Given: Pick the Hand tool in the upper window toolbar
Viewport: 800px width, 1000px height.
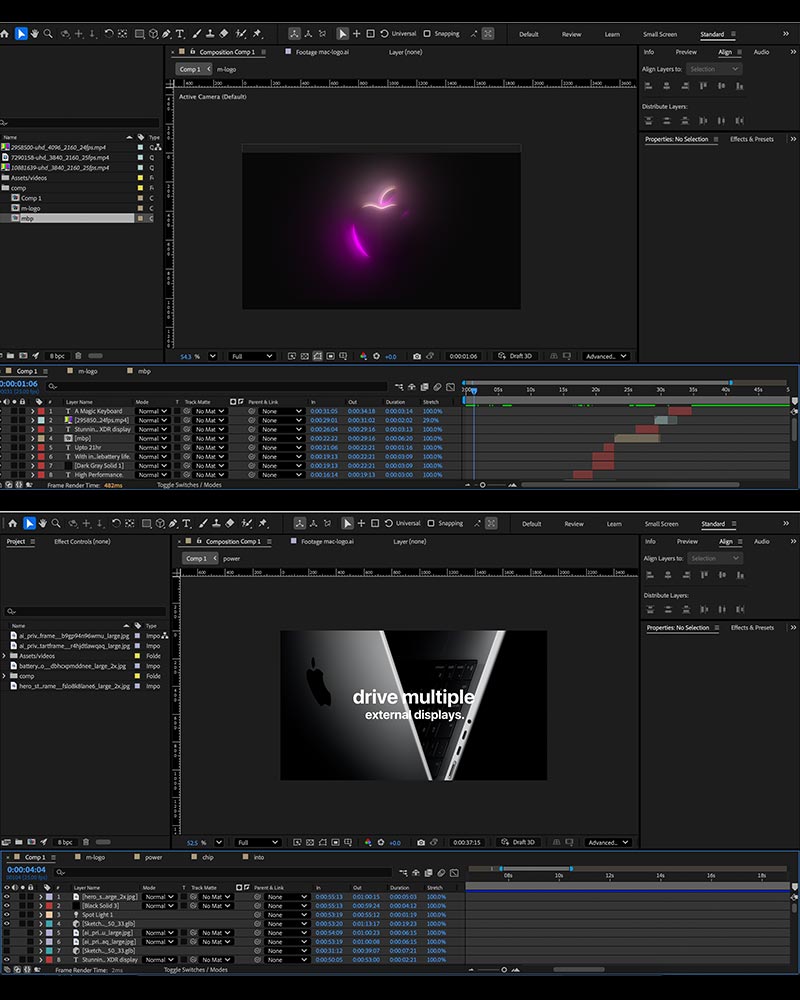Looking at the screenshot, I should [34, 33].
